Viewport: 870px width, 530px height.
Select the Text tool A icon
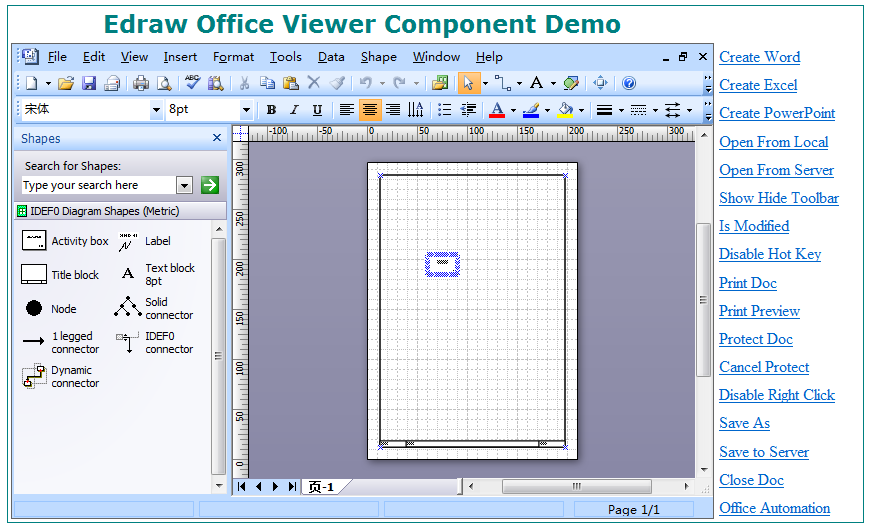pyautogui.click(x=536, y=83)
